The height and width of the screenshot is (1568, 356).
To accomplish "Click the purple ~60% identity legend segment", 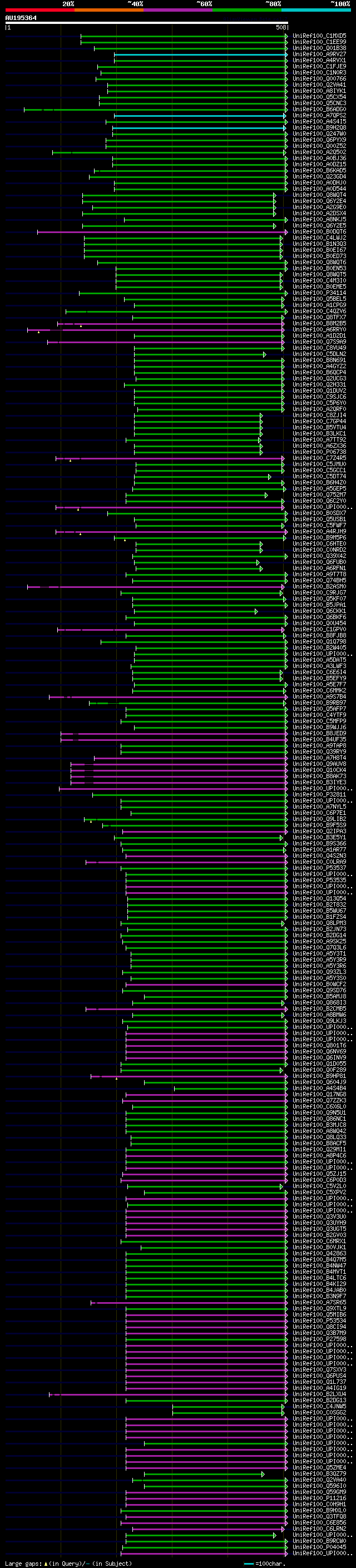I will (x=179, y=10).
